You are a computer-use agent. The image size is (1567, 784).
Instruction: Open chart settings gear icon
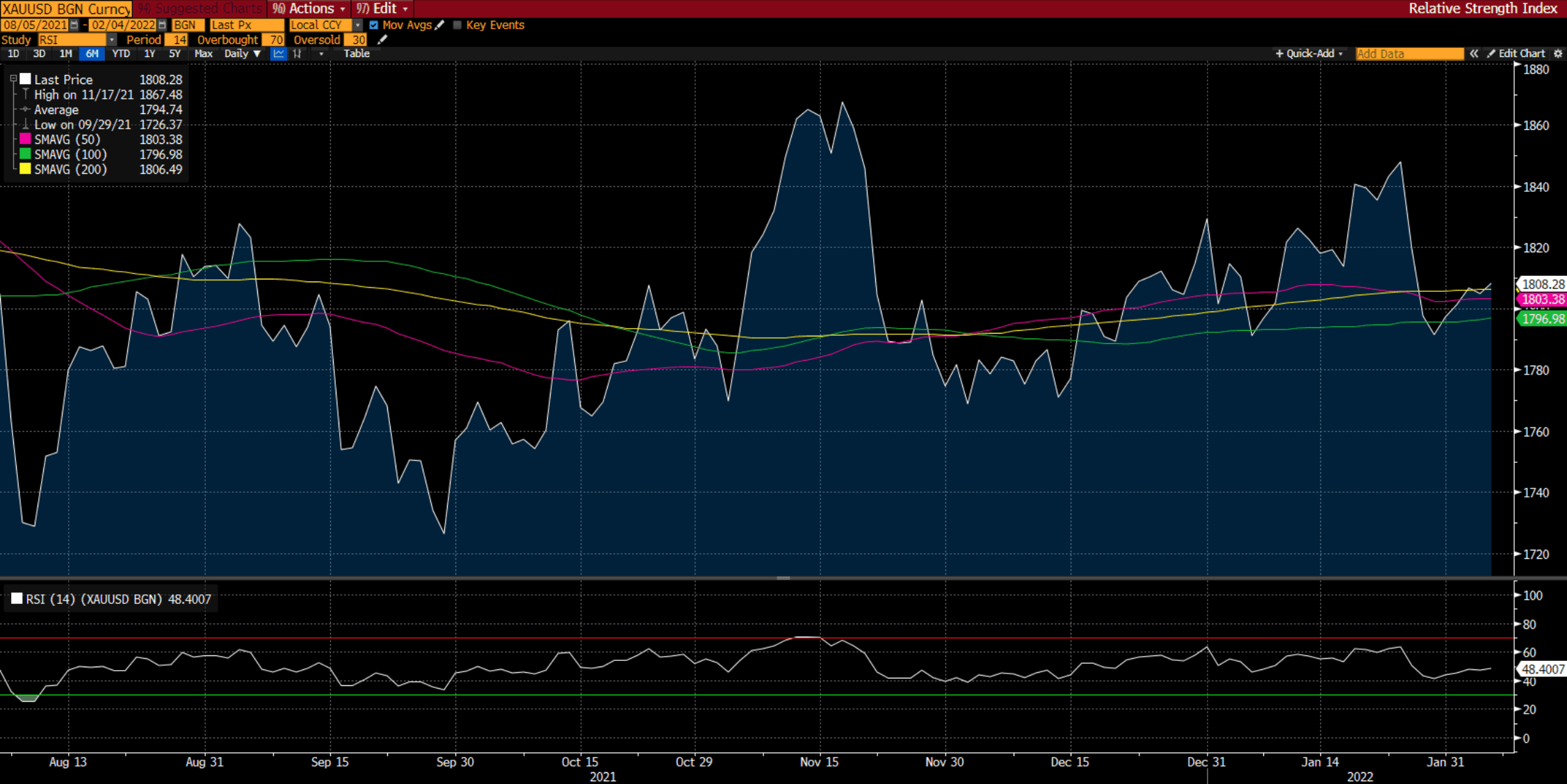tap(1558, 54)
